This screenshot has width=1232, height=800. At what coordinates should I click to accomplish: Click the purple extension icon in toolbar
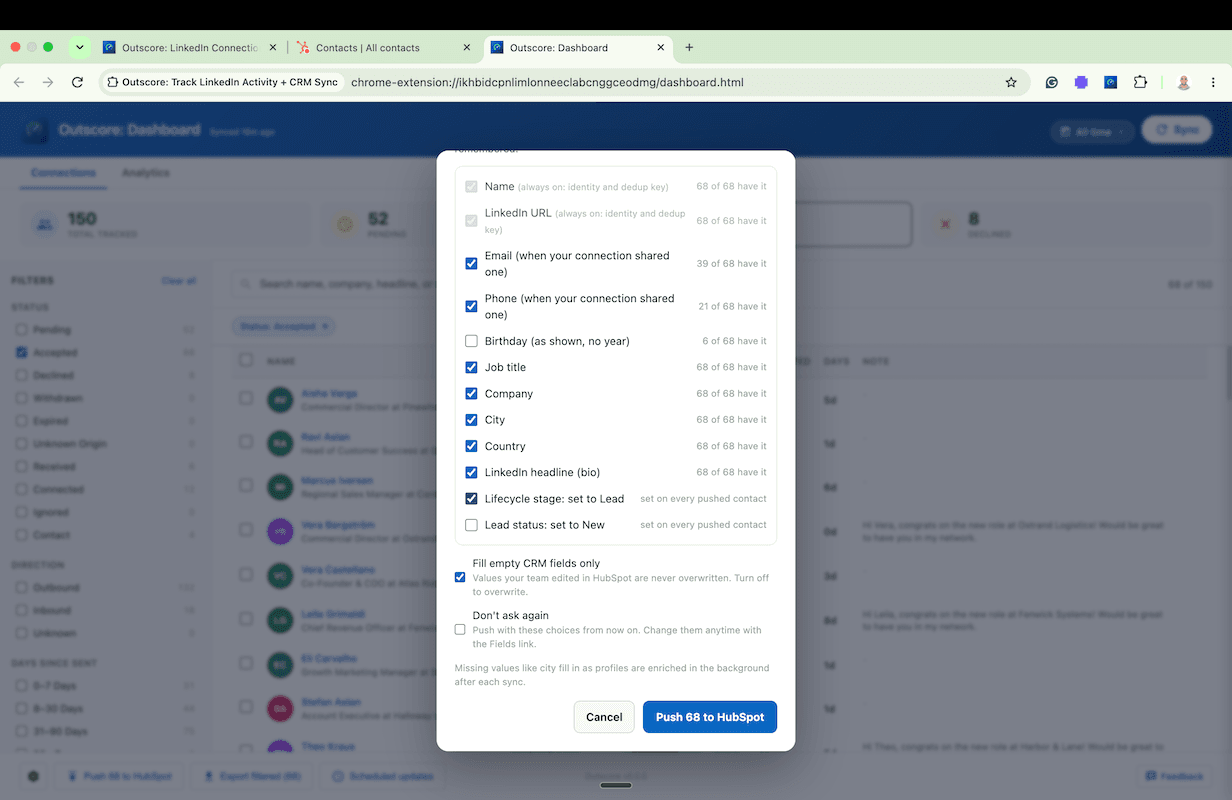(x=1081, y=82)
